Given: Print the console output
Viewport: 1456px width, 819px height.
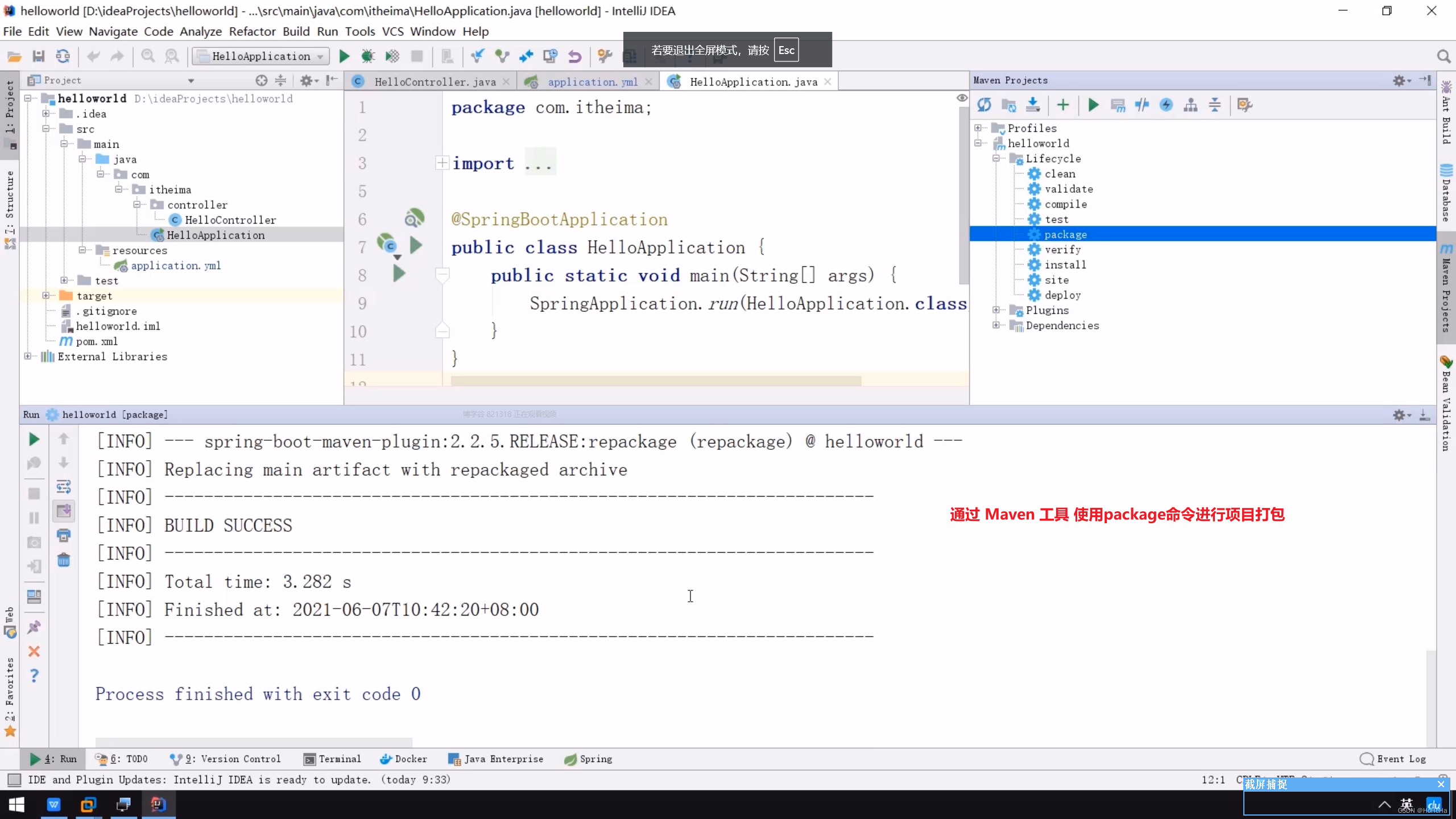Looking at the screenshot, I should (x=64, y=535).
